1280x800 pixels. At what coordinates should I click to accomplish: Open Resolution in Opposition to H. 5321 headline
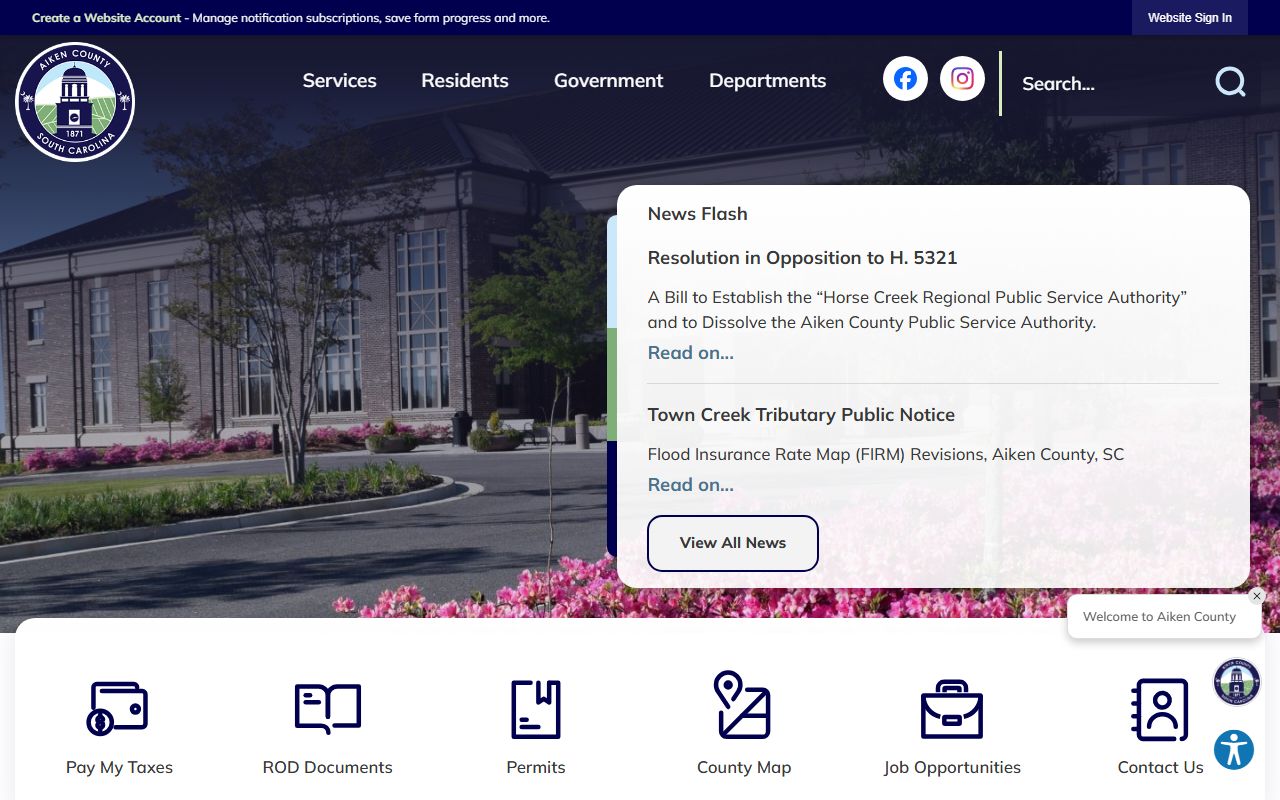point(803,258)
